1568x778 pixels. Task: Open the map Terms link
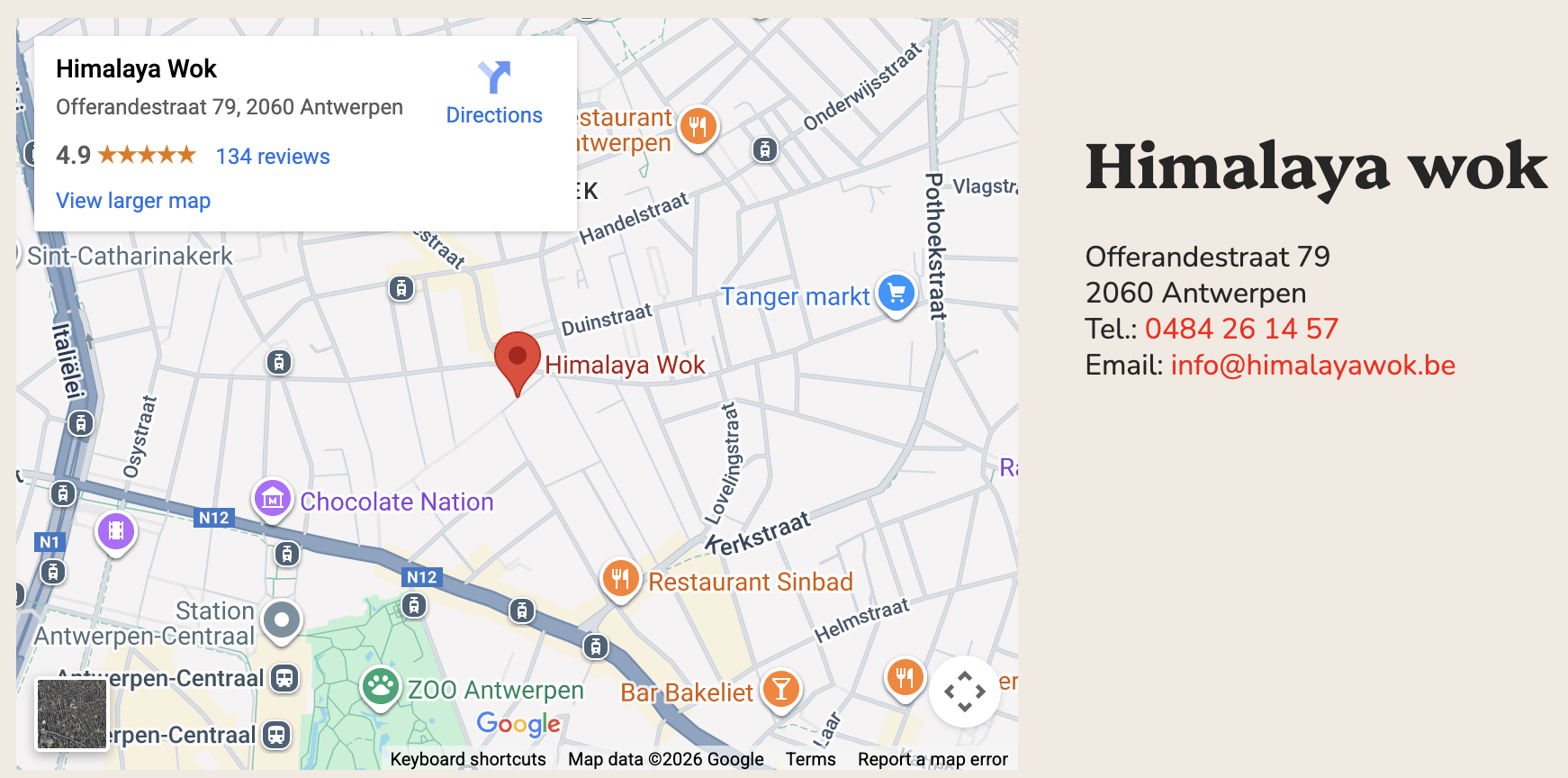810,759
